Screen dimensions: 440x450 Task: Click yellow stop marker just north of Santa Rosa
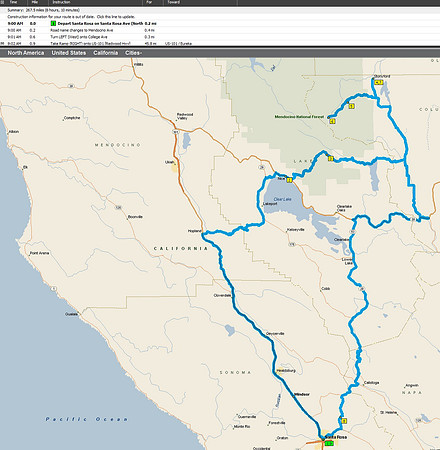click(x=344, y=421)
